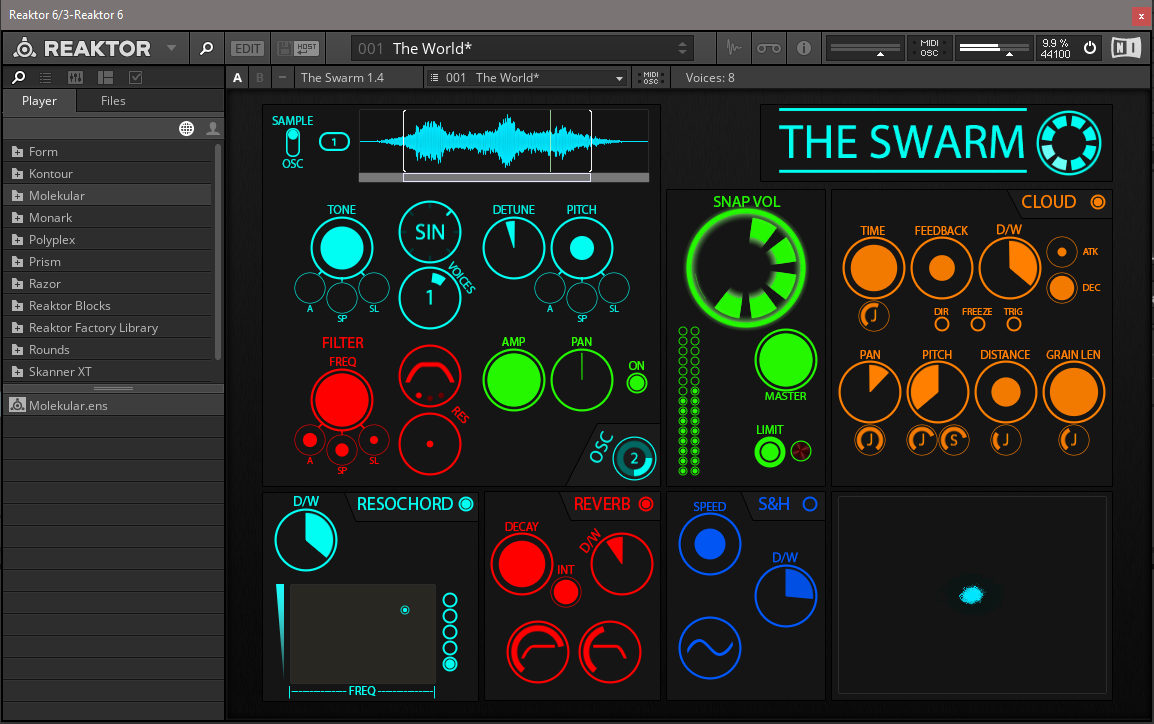Click the EDIT button in toolbar

[247, 48]
